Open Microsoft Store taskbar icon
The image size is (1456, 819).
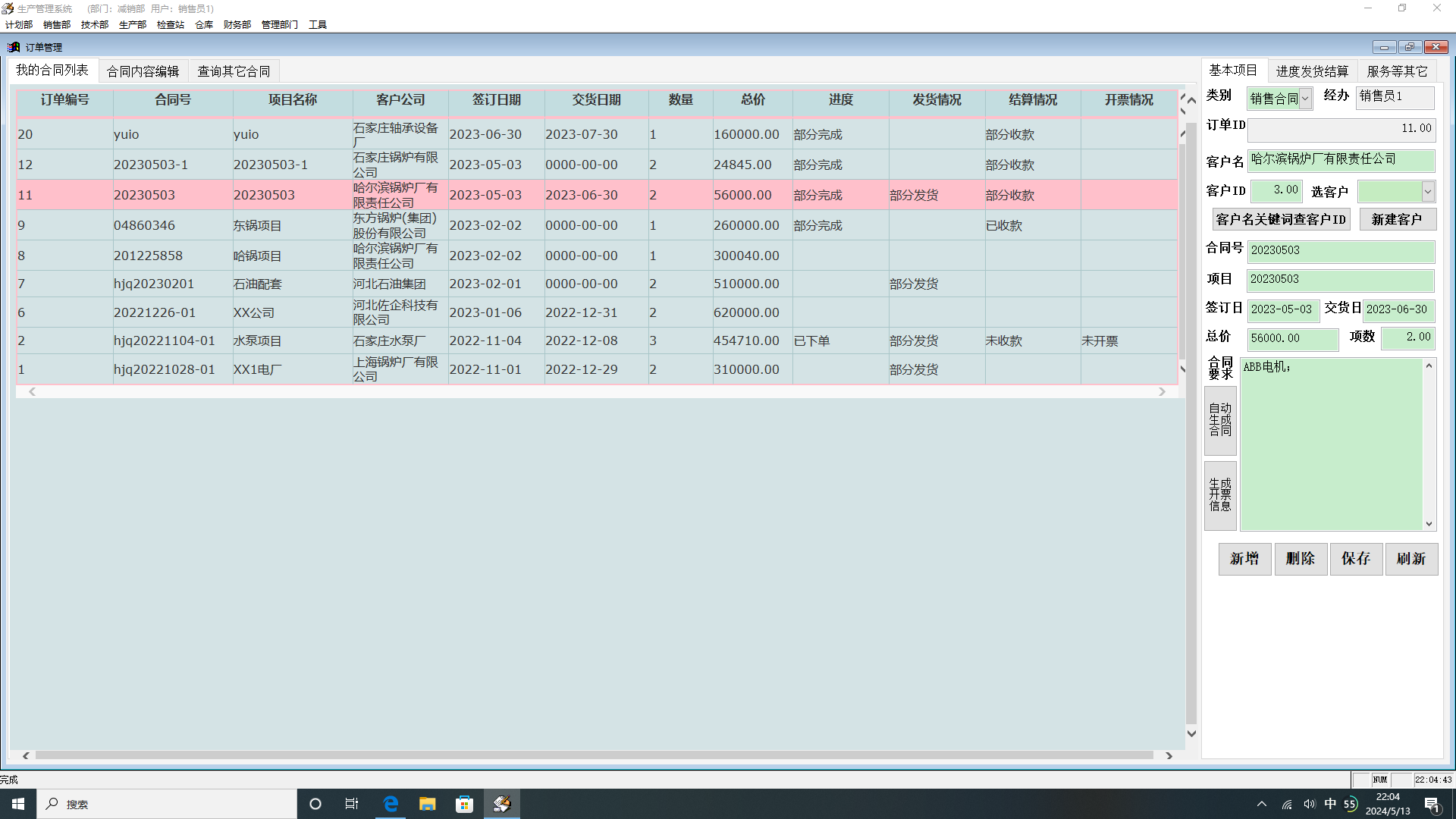tap(464, 804)
